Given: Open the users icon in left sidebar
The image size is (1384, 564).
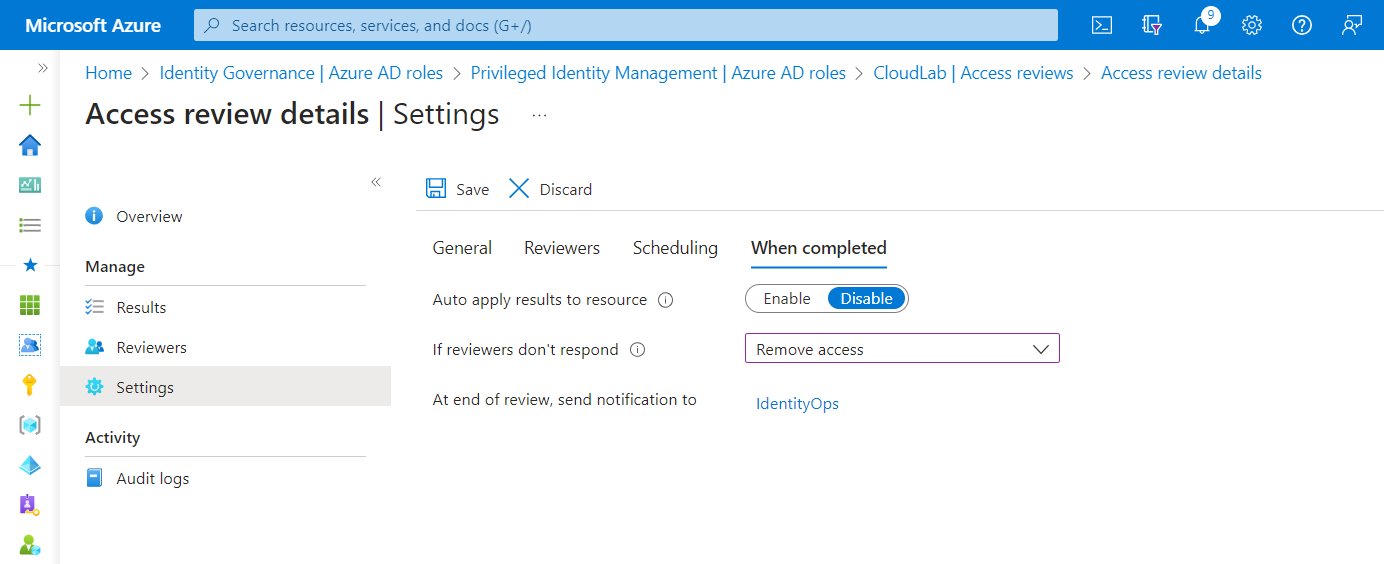Looking at the screenshot, I should coord(30,345).
